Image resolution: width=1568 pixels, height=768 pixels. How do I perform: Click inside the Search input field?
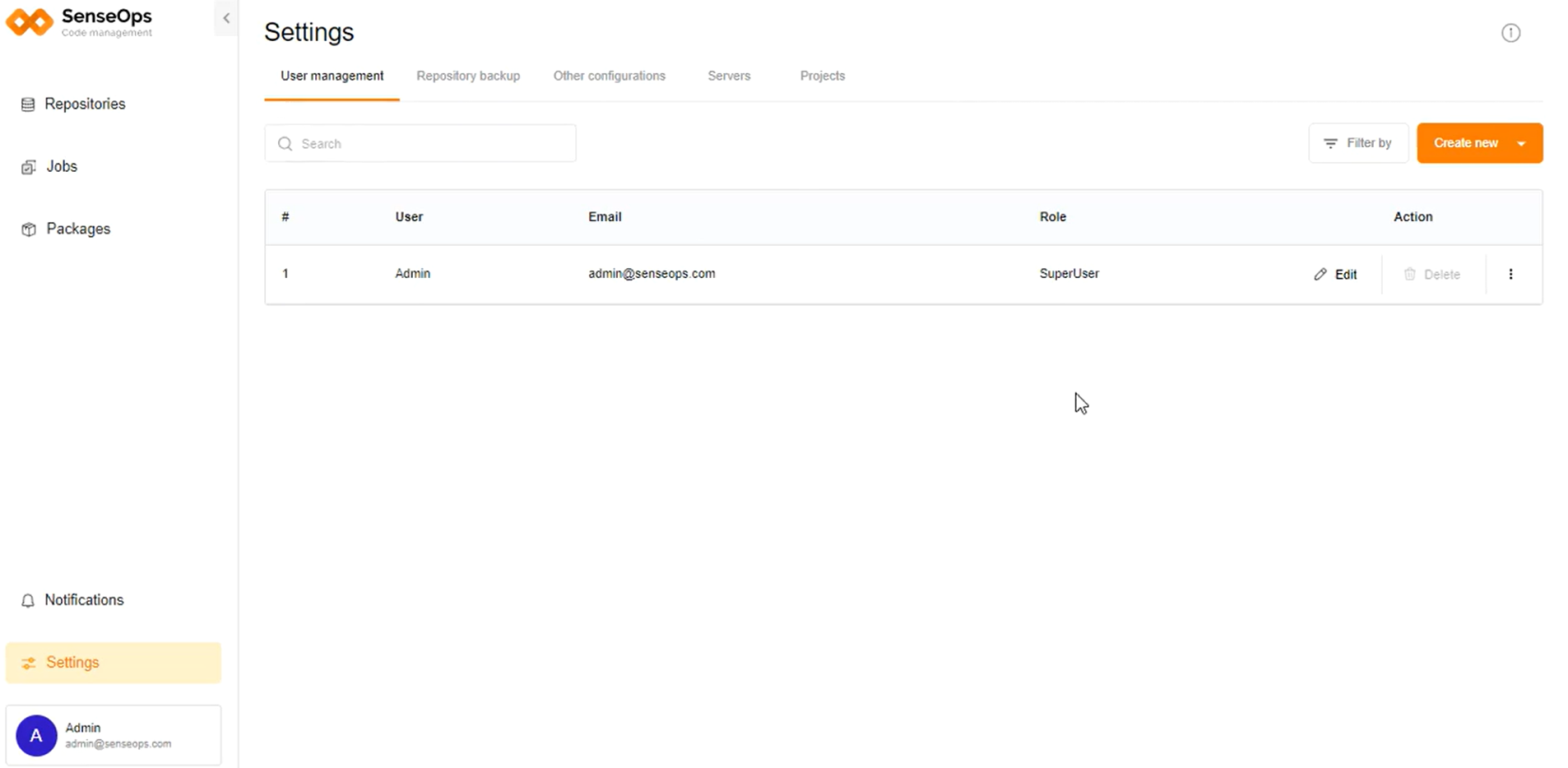click(x=420, y=143)
